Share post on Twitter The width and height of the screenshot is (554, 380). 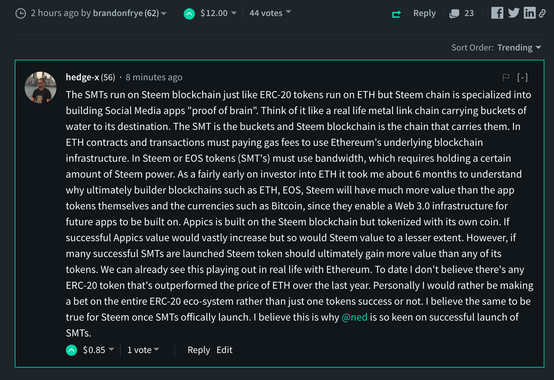tap(514, 13)
